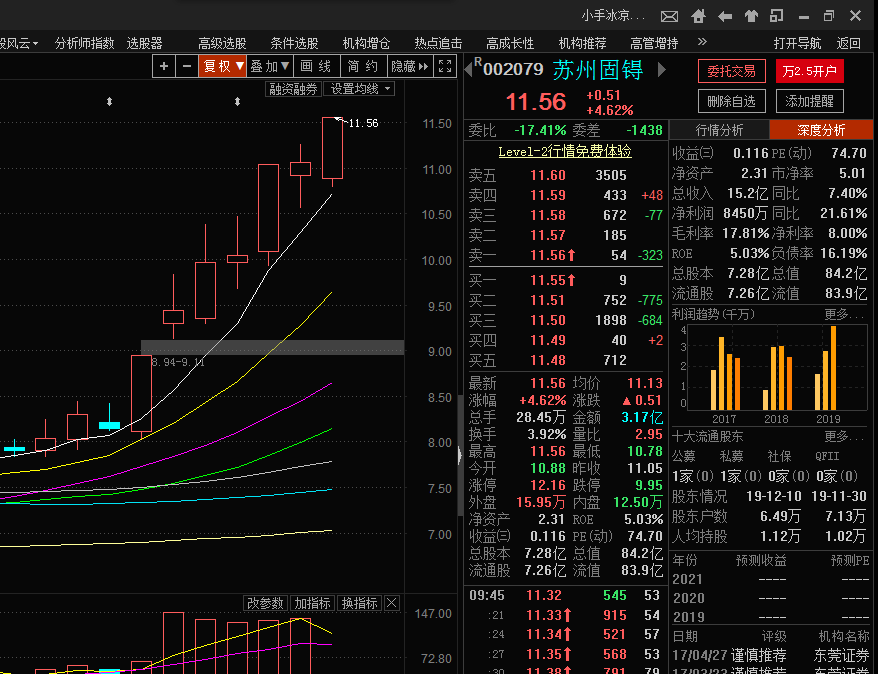Enable the 画线 drawing tool
Screen dimensions: 878x674
[316, 66]
